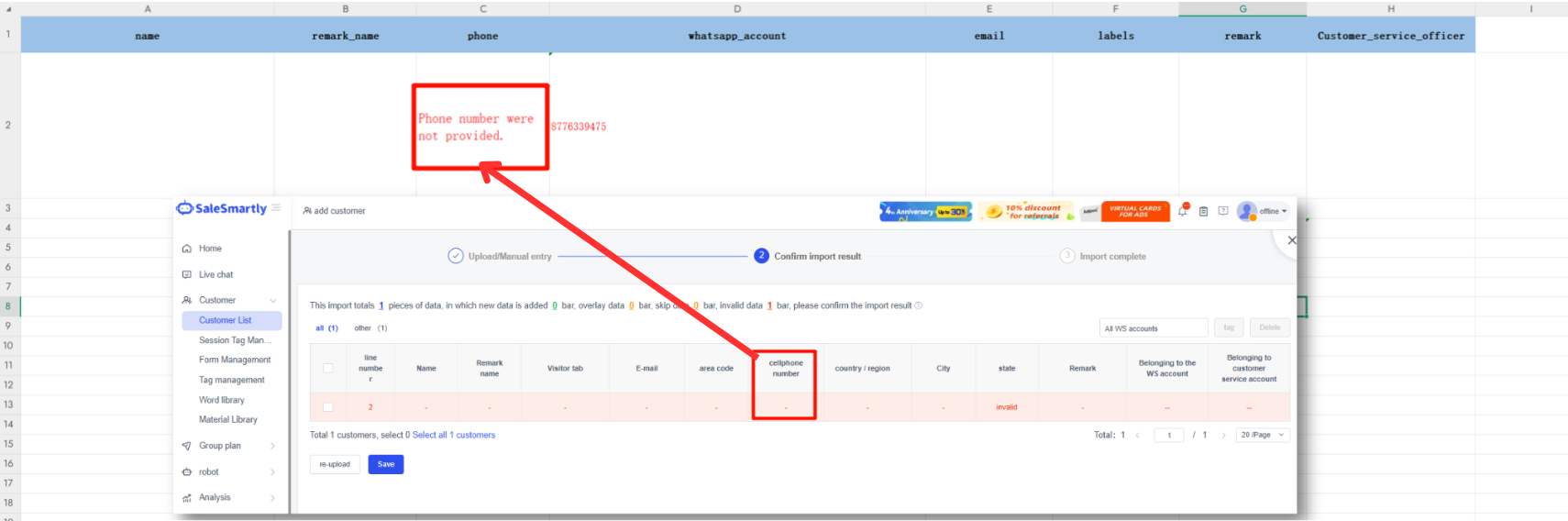Viewport: 1568px width, 521px height.
Task: Click the clipboard tasks icon
Action: pos(1203,211)
